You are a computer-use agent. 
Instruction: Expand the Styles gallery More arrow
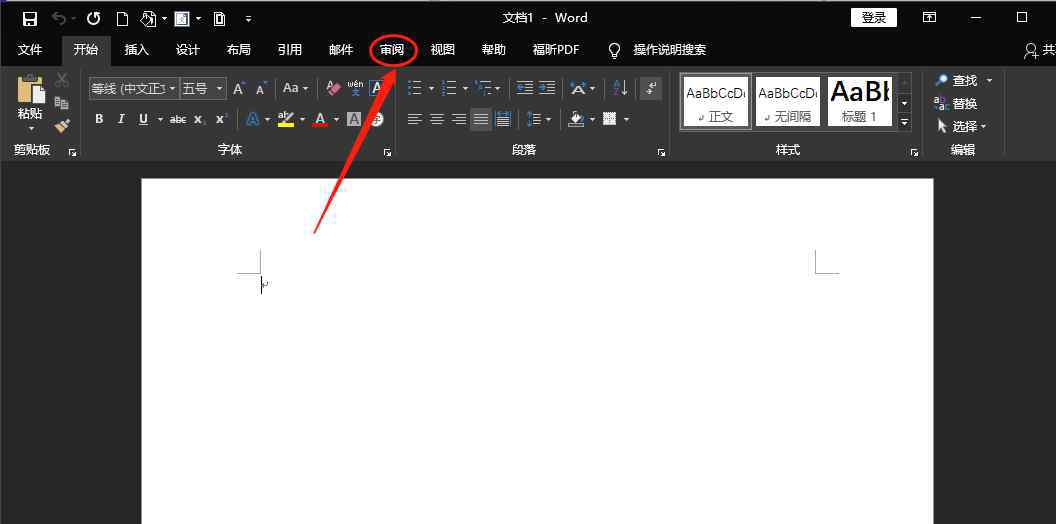coord(905,123)
